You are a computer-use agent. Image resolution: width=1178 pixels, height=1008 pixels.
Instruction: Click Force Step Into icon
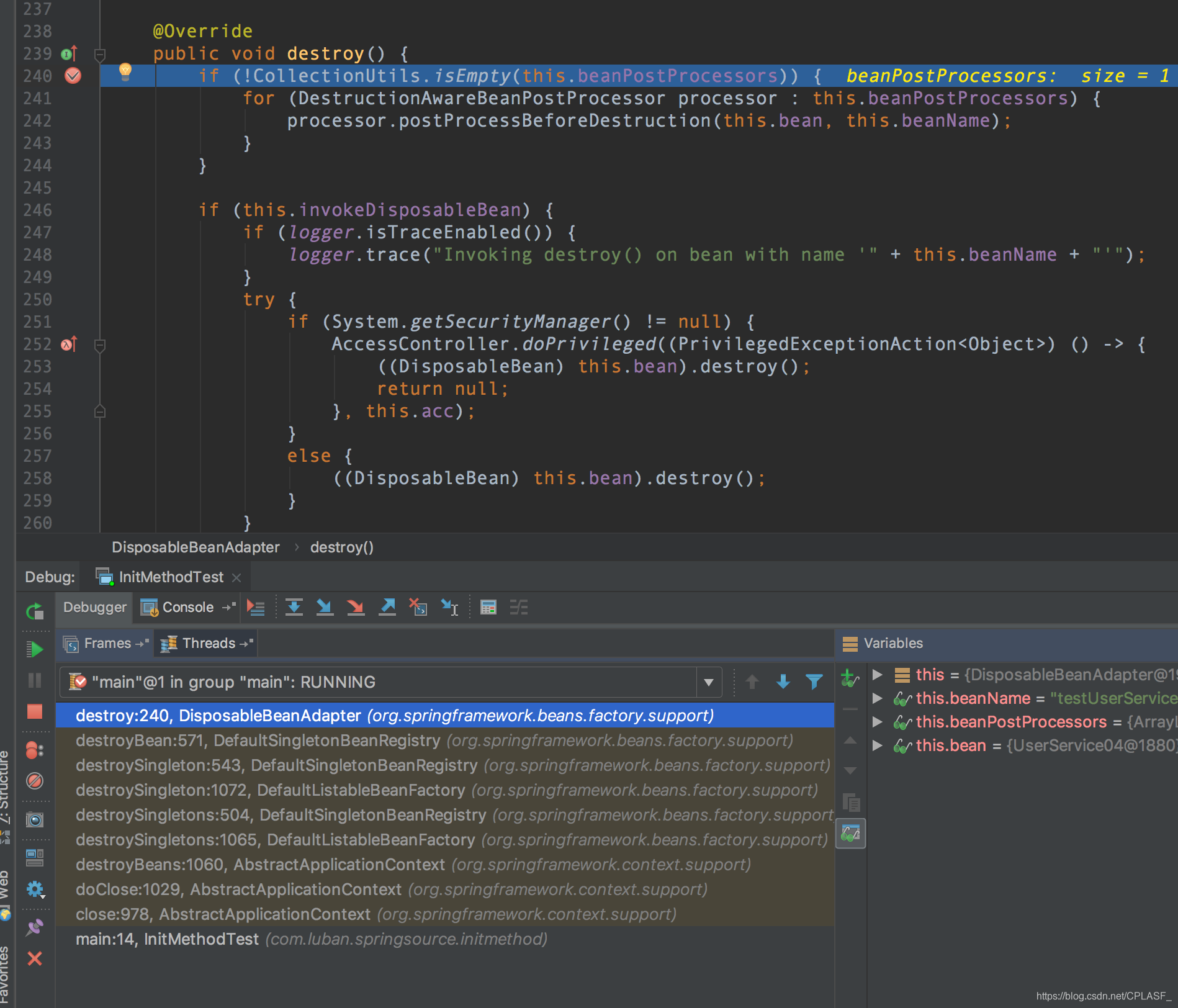click(x=356, y=607)
